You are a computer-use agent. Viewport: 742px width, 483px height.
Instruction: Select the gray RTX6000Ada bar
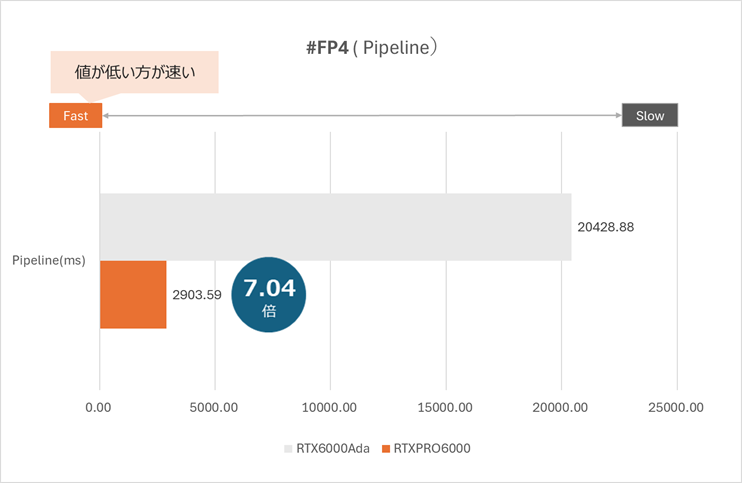tap(335, 227)
